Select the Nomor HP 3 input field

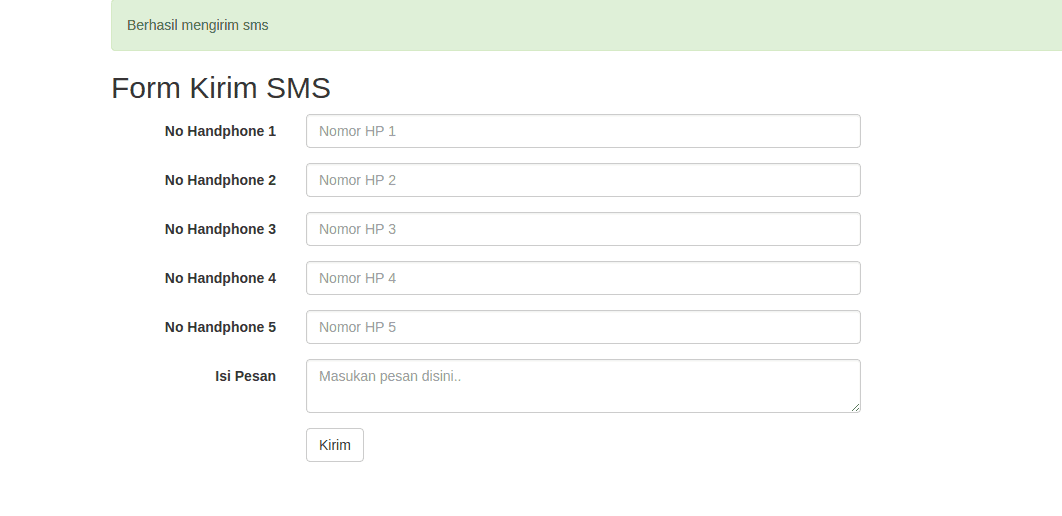[582, 229]
